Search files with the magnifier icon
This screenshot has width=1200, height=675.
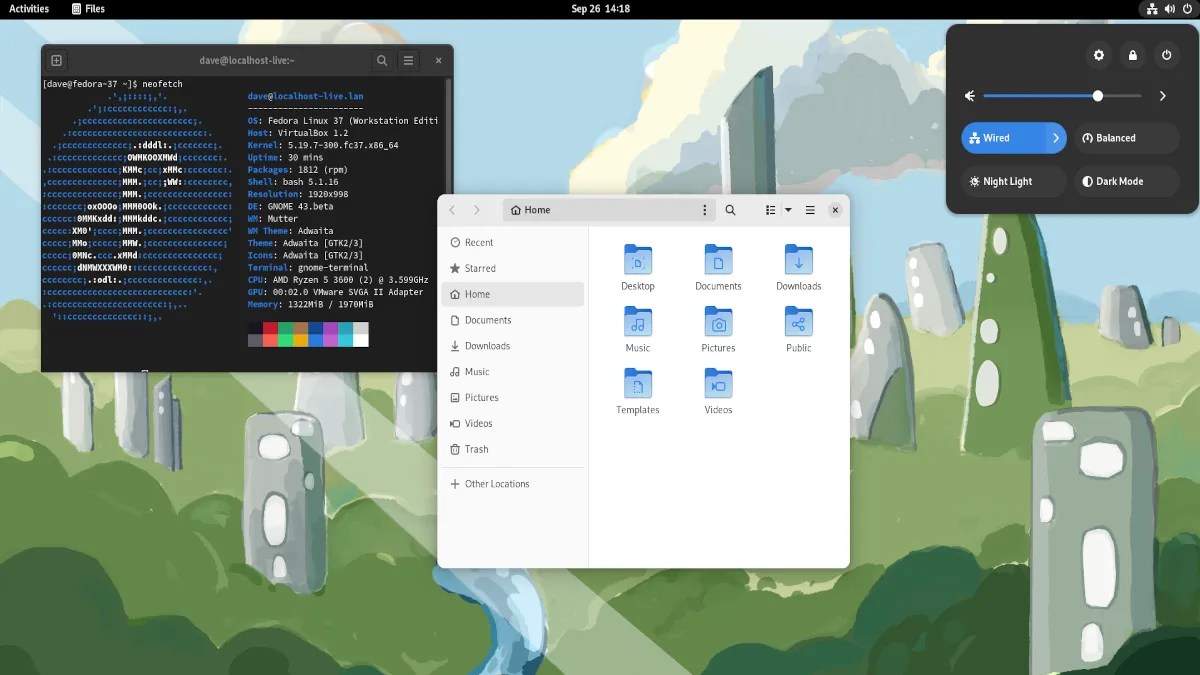point(731,210)
